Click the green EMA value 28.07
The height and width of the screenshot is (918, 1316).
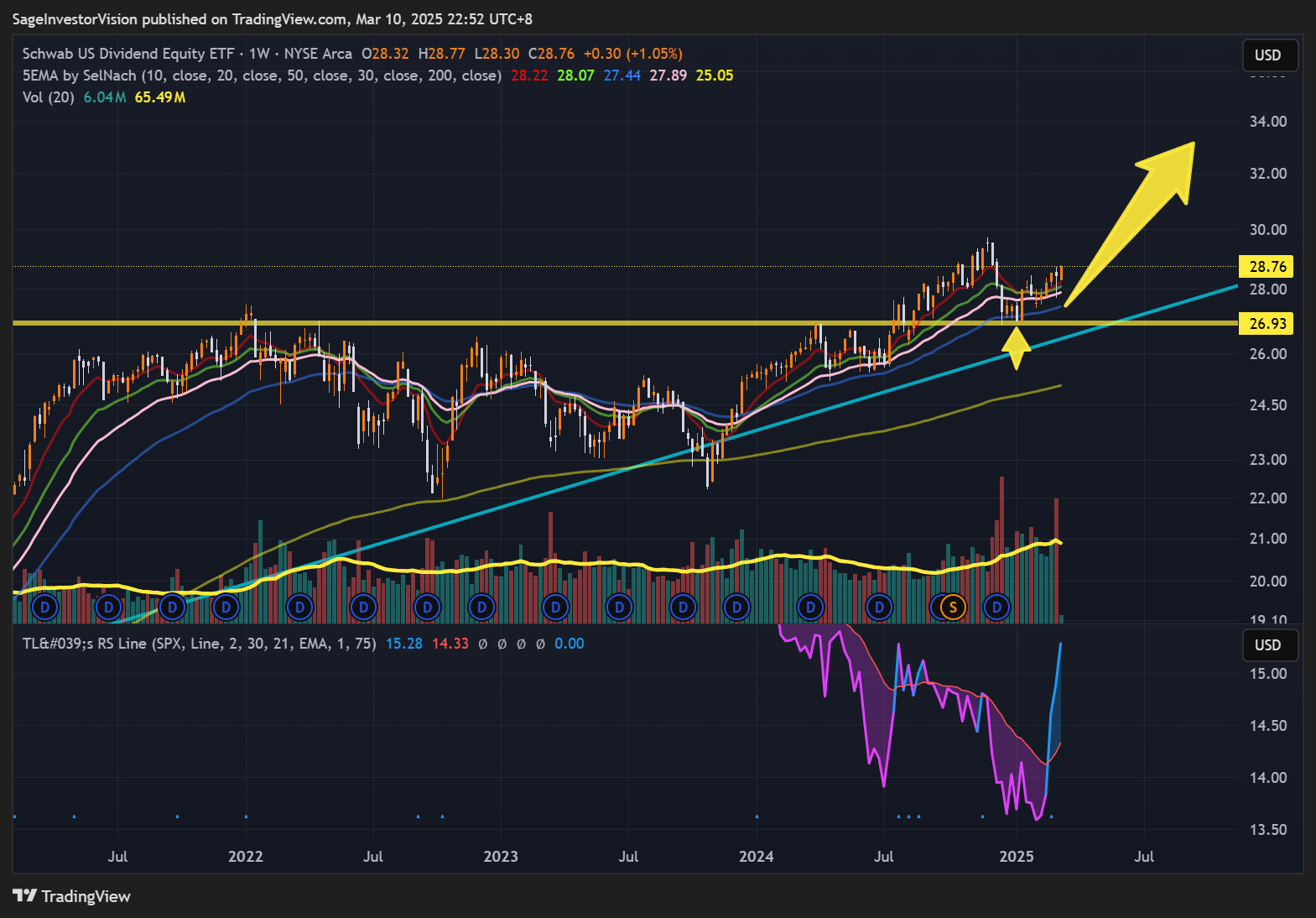(575, 76)
